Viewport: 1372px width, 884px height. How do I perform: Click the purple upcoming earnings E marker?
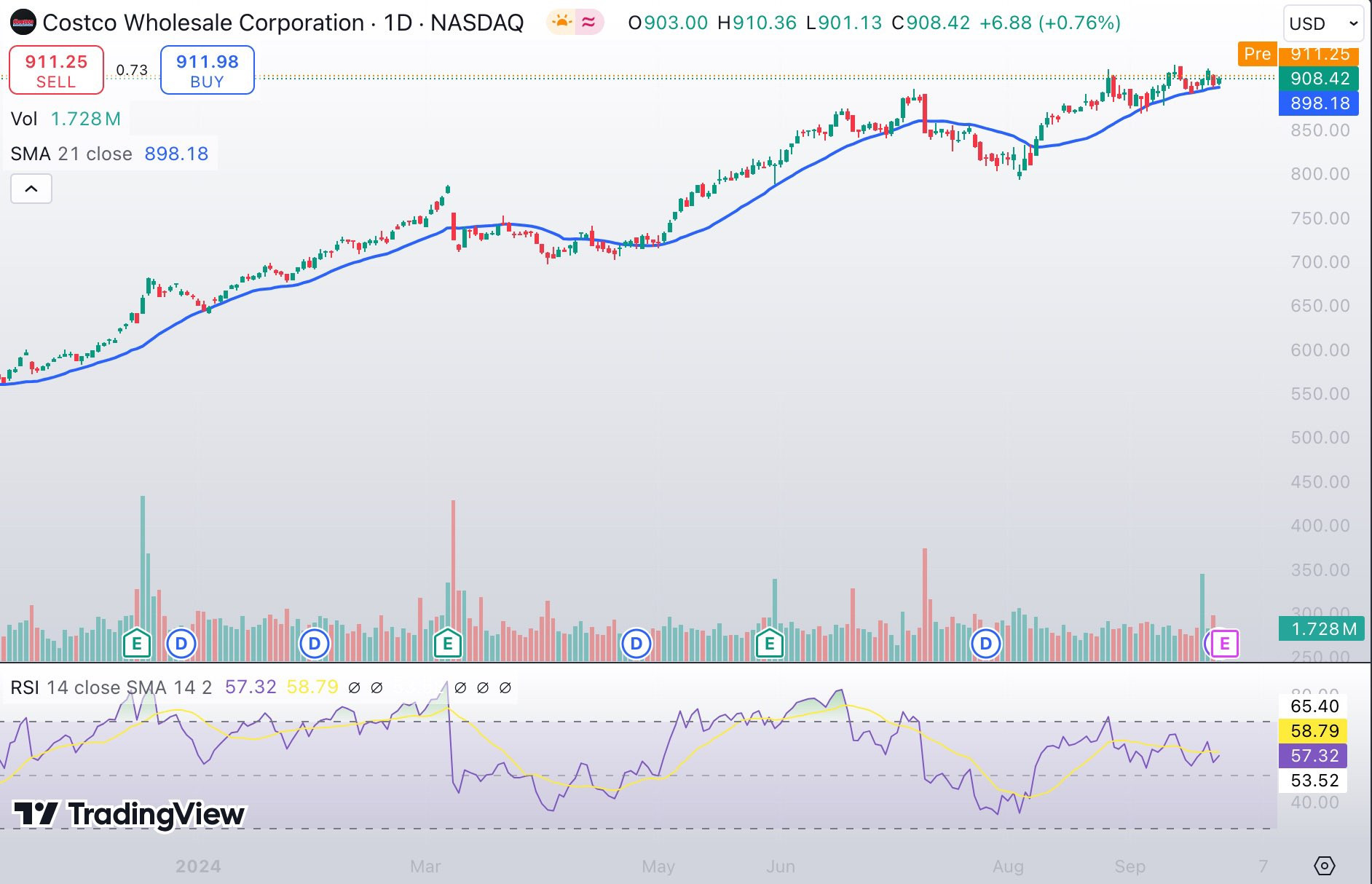tap(1224, 644)
